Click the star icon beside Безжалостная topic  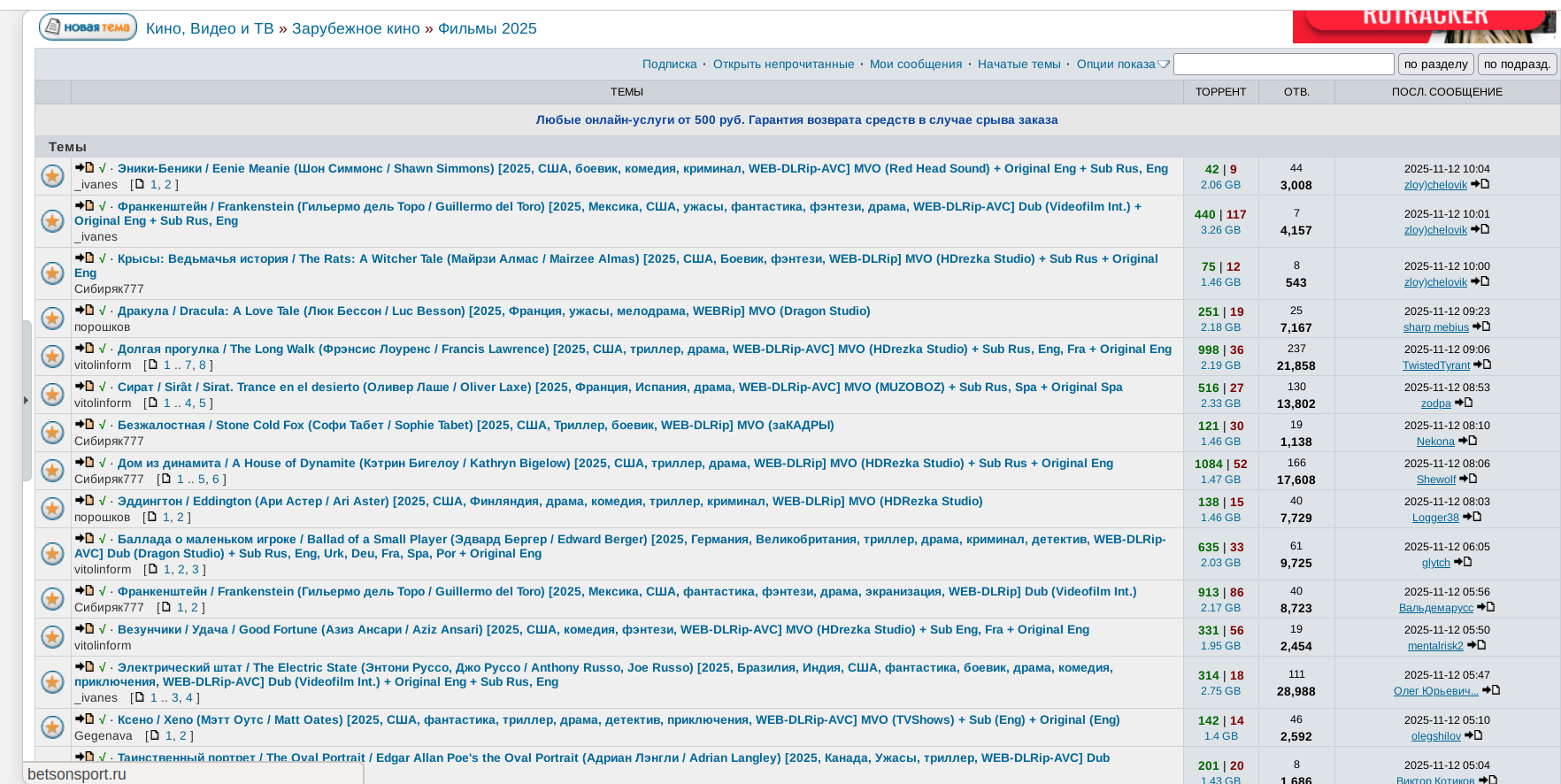point(53,433)
